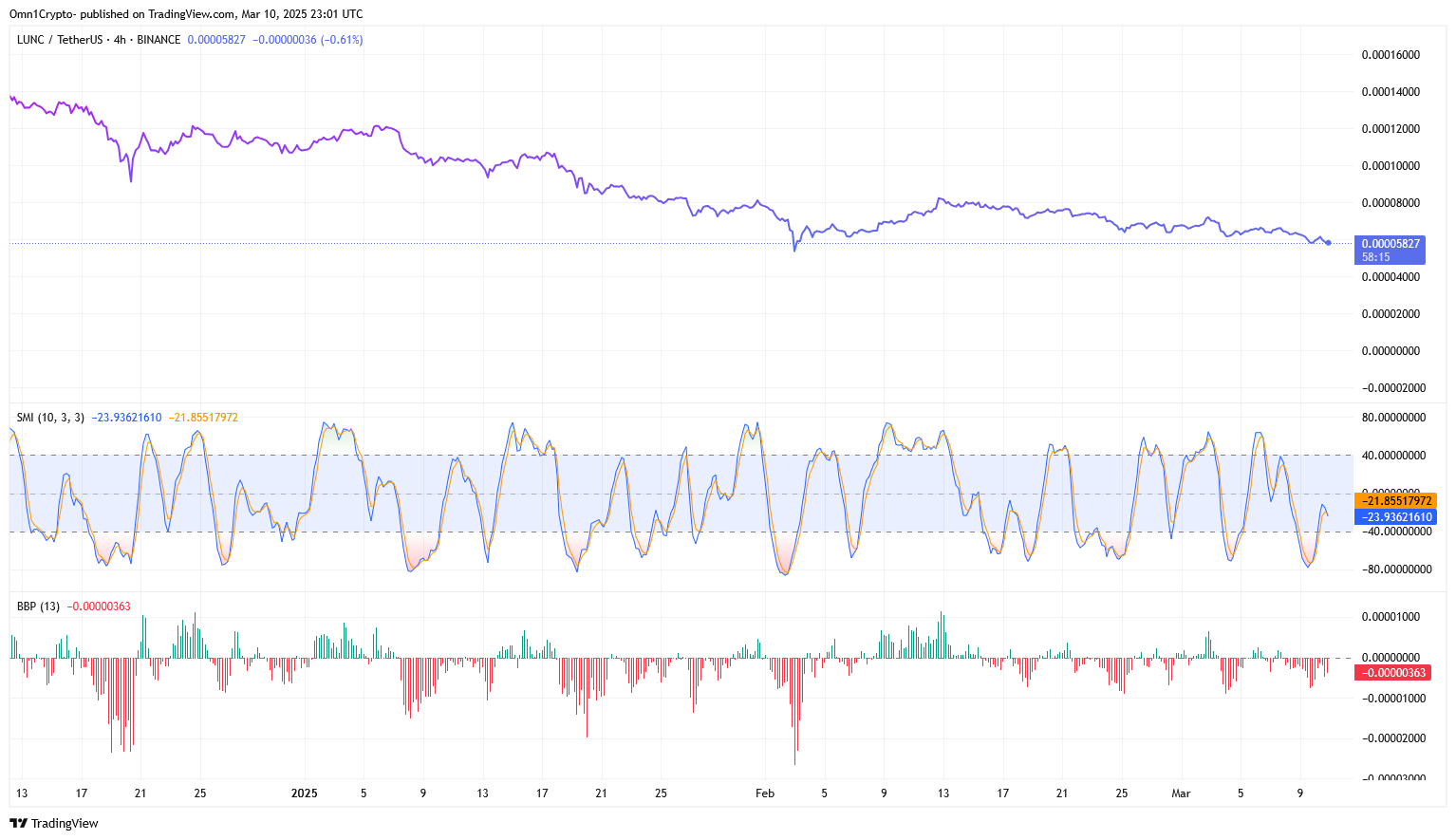Screen dimensions: 1456x840
Task: Click the Feb label on time axis
Action: [x=765, y=793]
